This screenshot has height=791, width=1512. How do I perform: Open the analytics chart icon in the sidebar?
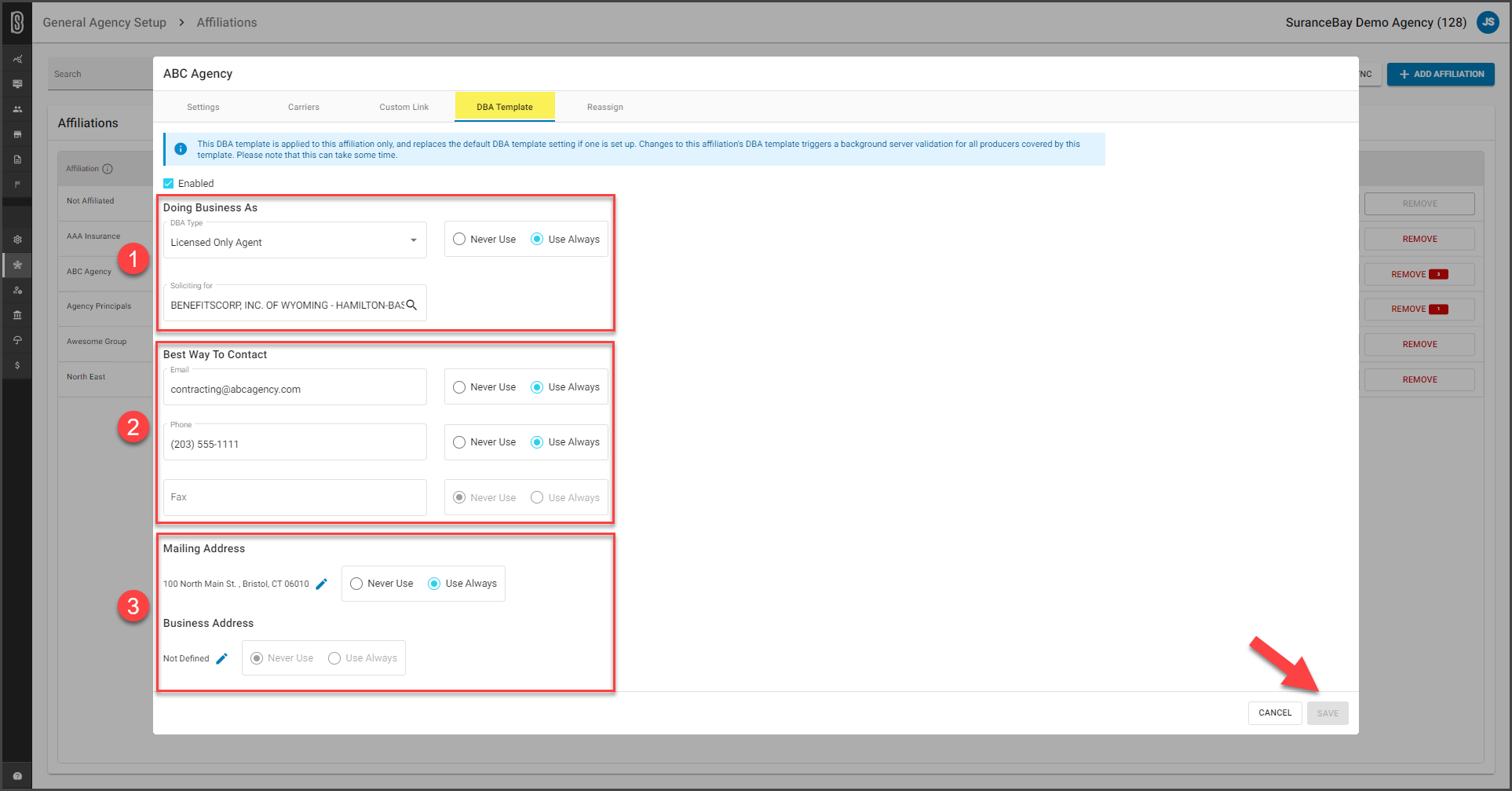(x=17, y=59)
